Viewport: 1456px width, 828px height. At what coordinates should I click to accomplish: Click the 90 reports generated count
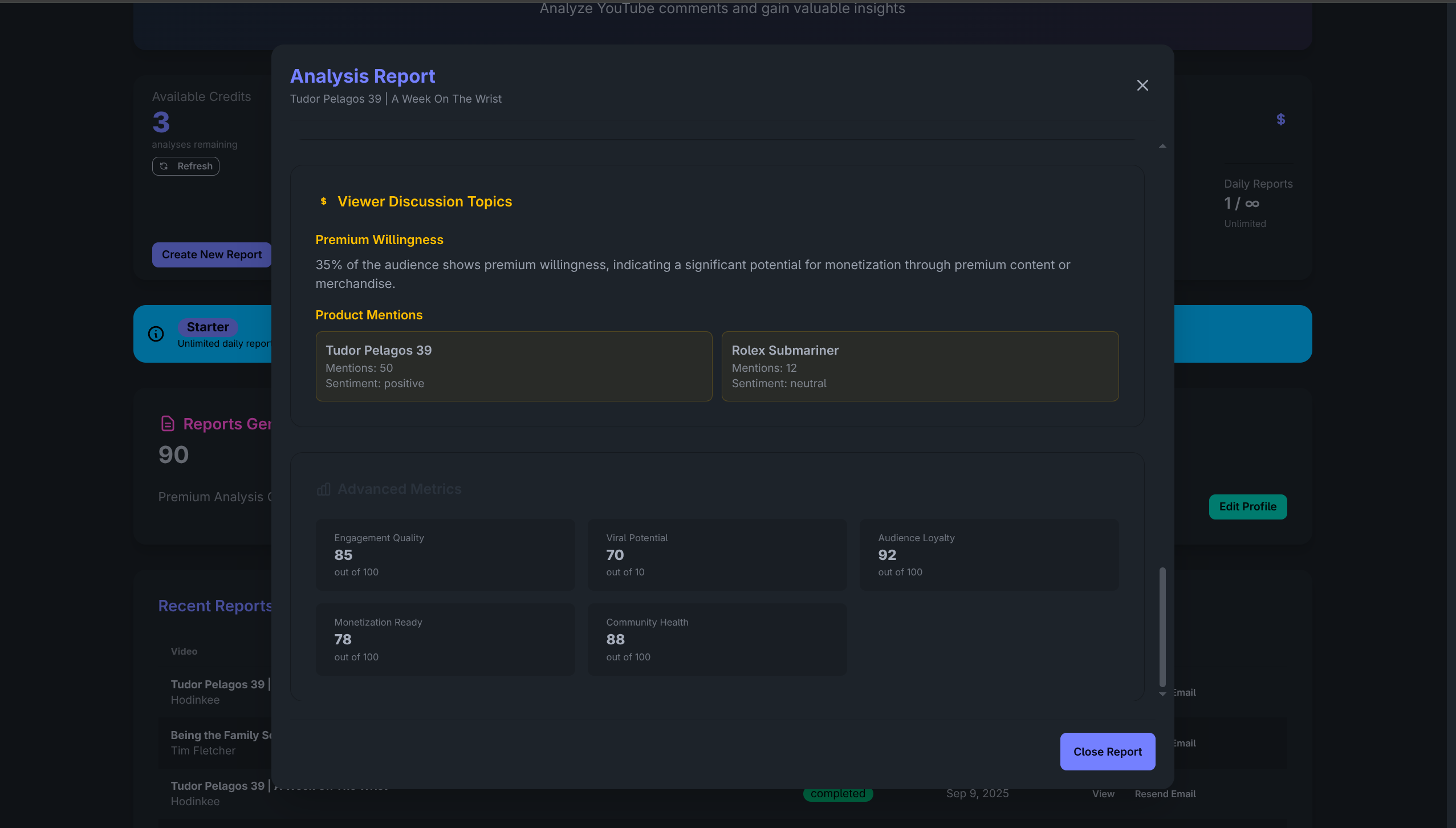[x=173, y=454]
